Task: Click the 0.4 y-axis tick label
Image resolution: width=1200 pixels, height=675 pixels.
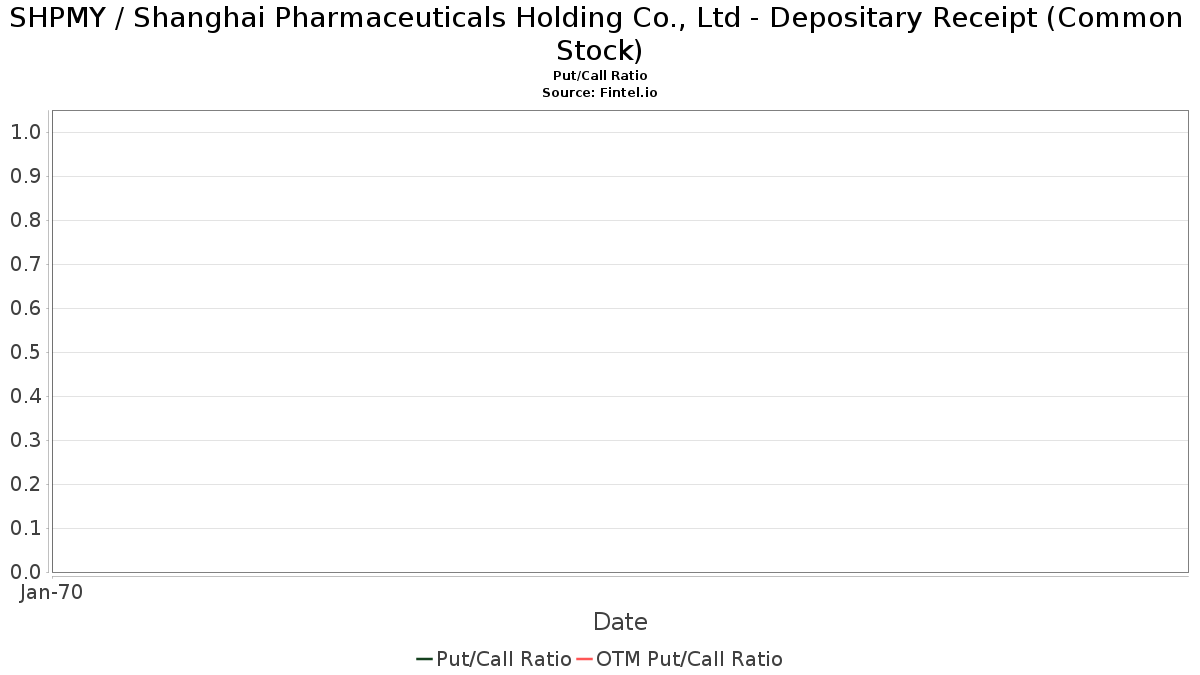Action: [x=25, y=396]
